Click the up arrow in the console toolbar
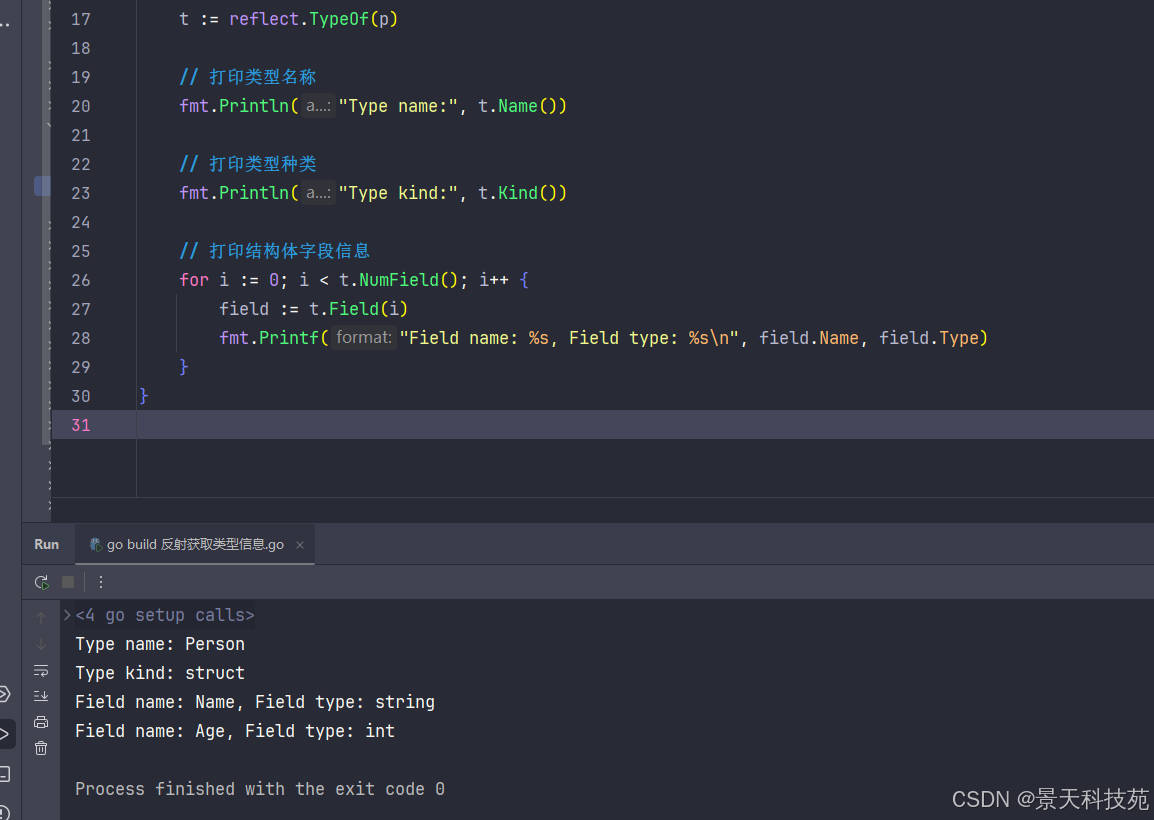Viewport: 1154px width, 820px height. (x=41, y=618)
